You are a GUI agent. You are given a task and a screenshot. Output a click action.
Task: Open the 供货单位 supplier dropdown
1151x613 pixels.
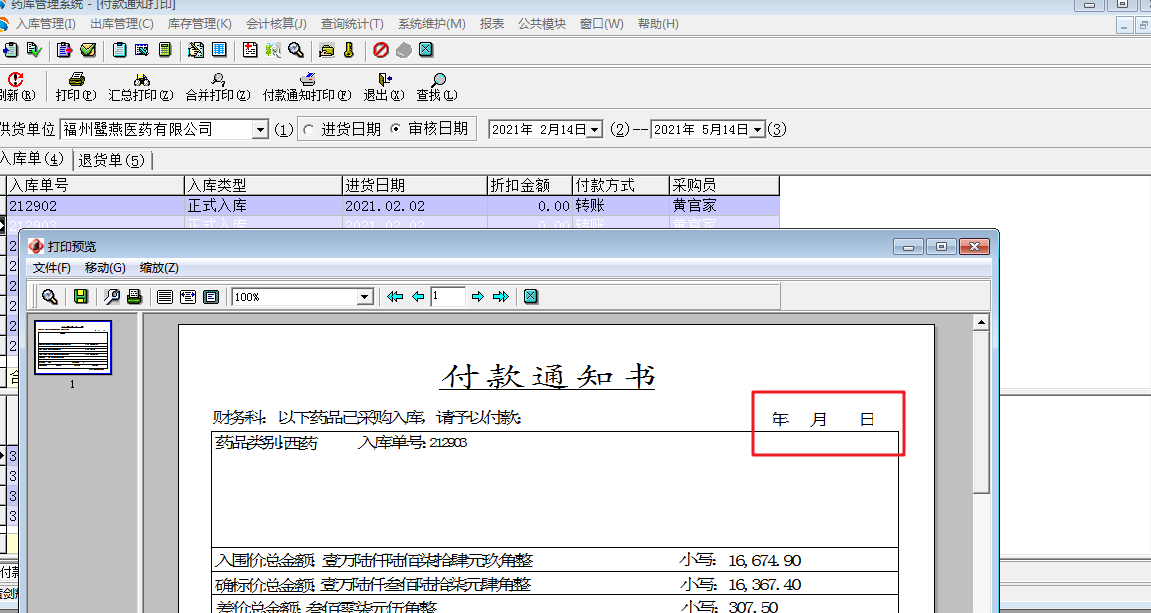click(260, 130)
